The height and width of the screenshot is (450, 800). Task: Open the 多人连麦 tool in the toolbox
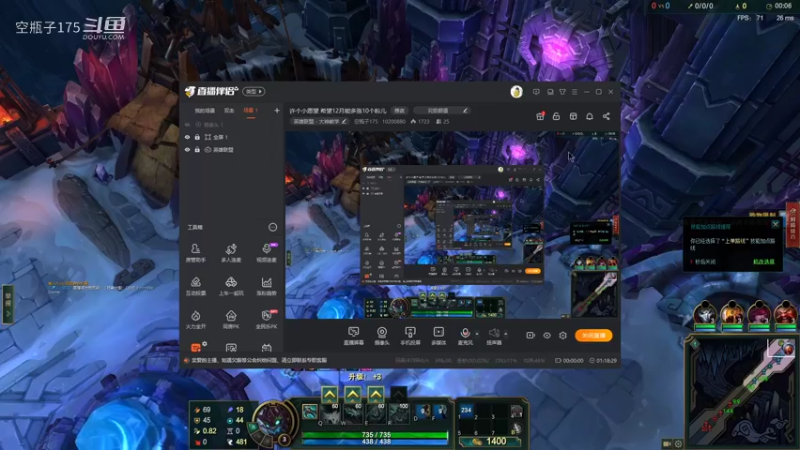(x=231, y=253)
